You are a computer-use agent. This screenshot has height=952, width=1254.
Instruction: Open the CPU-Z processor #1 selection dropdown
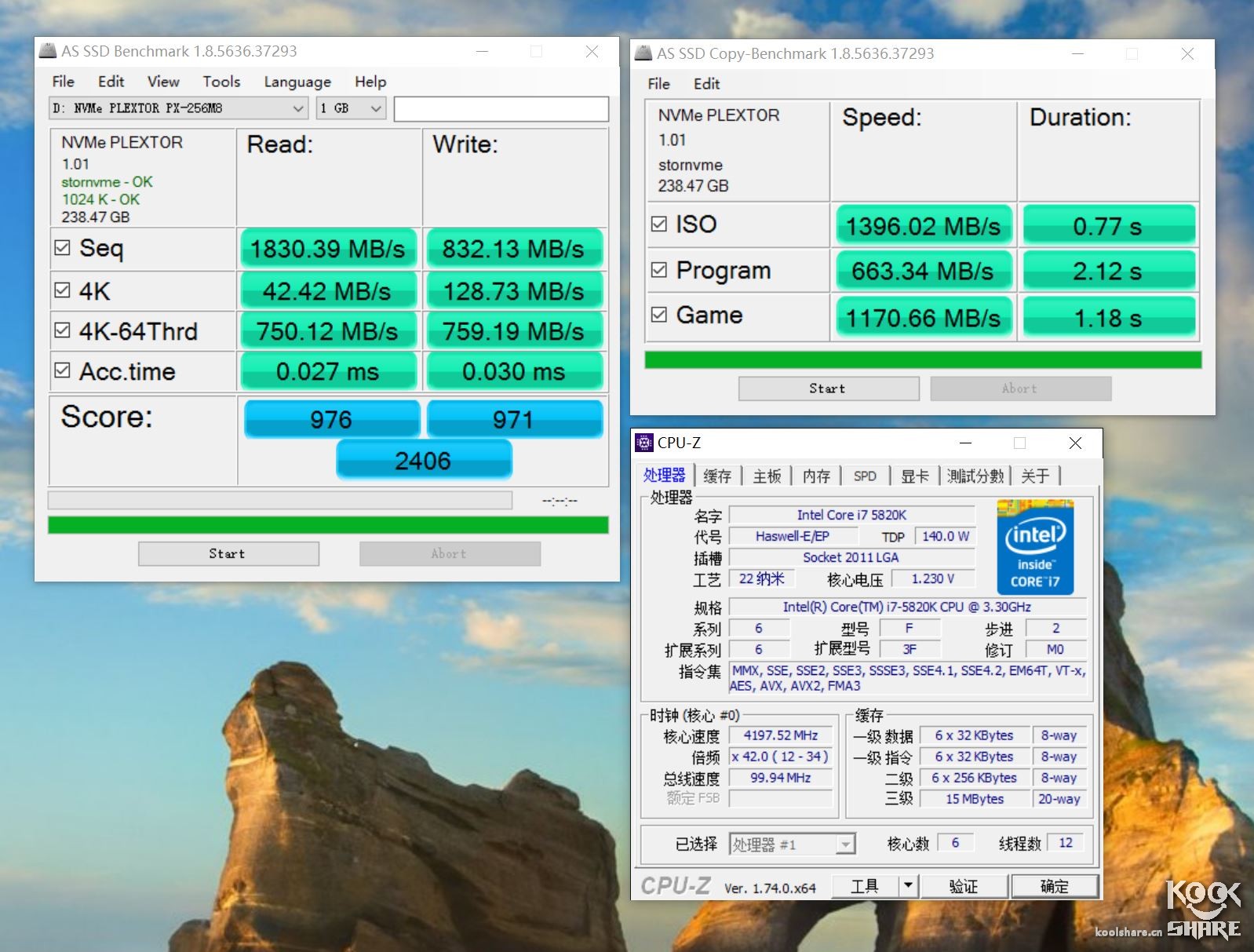click(x=792, y=844)
